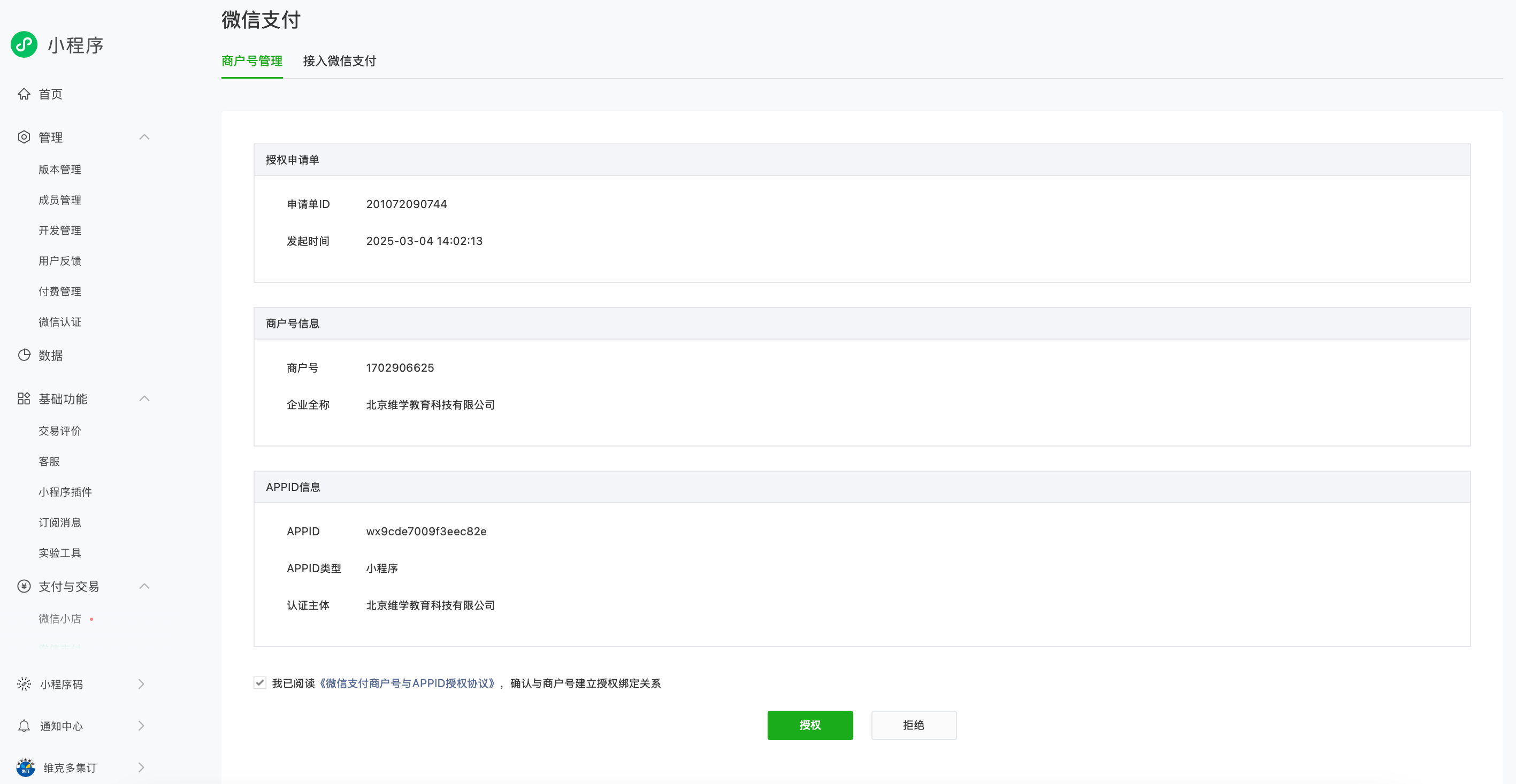The height and width of the screenshot is (784, 1516).
Task: Open 微信认证 in the sidebar
Action: [x=60, y=322]
